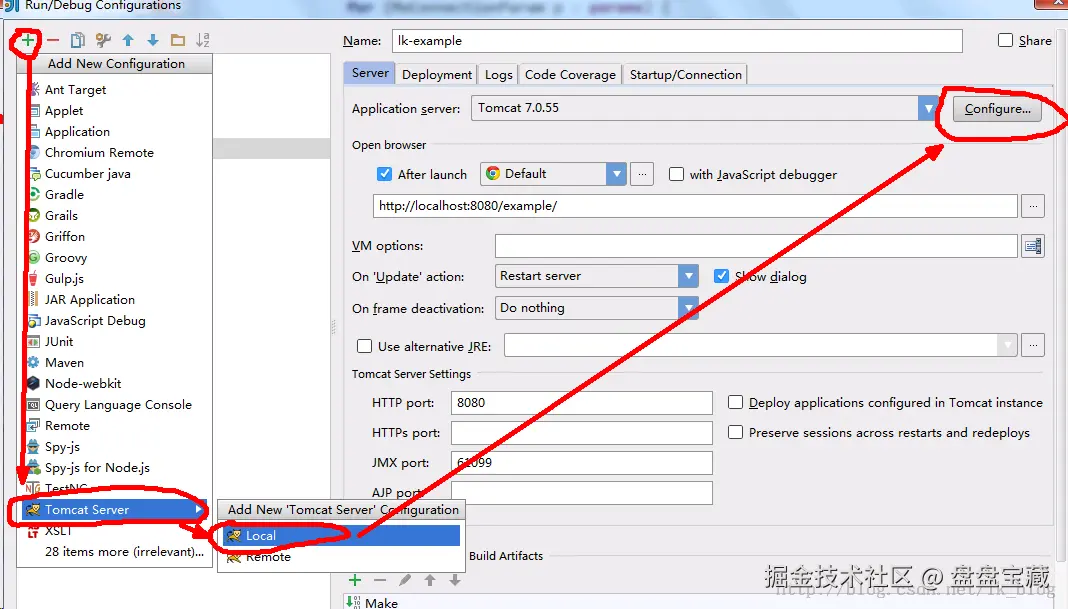Click the HTTPs port input field
The width and height of the screenshot is (1068, 609).
pyautogui.click(x=582, y=433)
